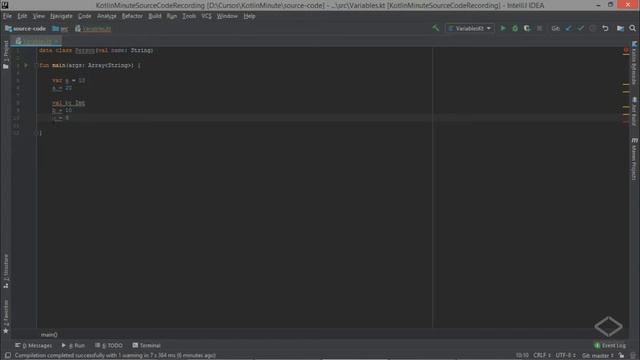
Task: Click the blue Git update project icon
Action: click(568, 28)
